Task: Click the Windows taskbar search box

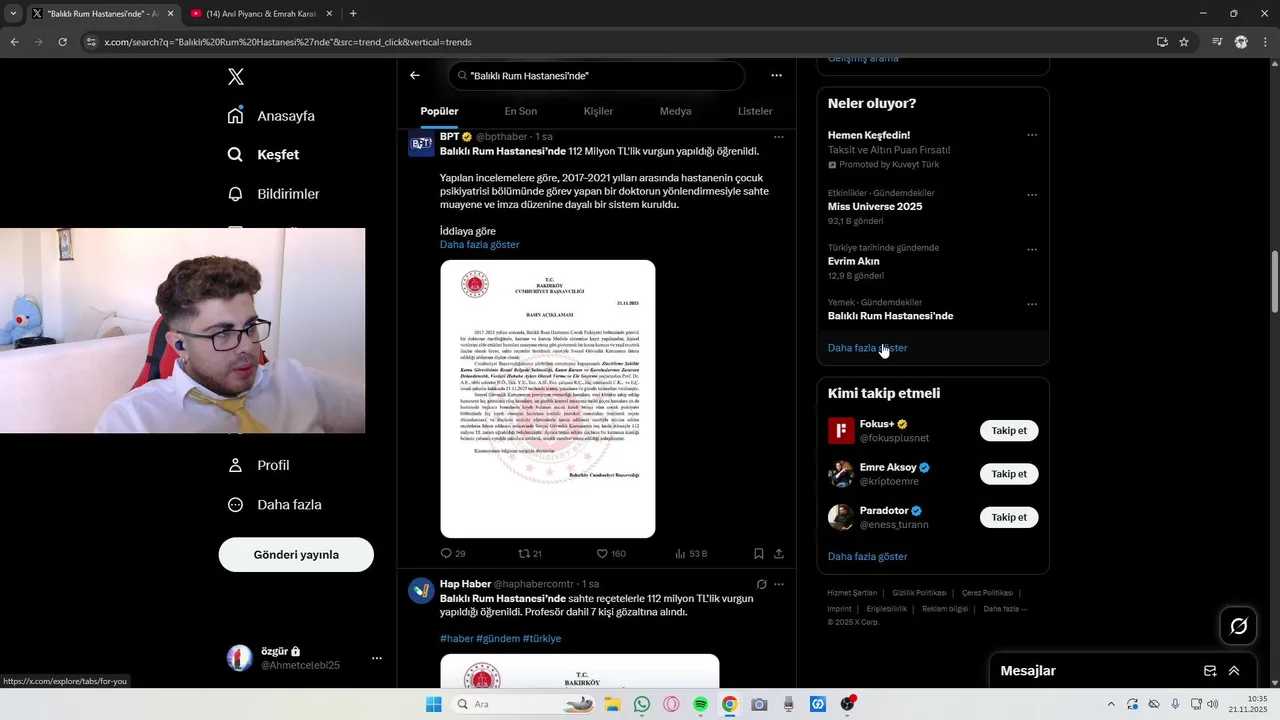Action: 524,705
